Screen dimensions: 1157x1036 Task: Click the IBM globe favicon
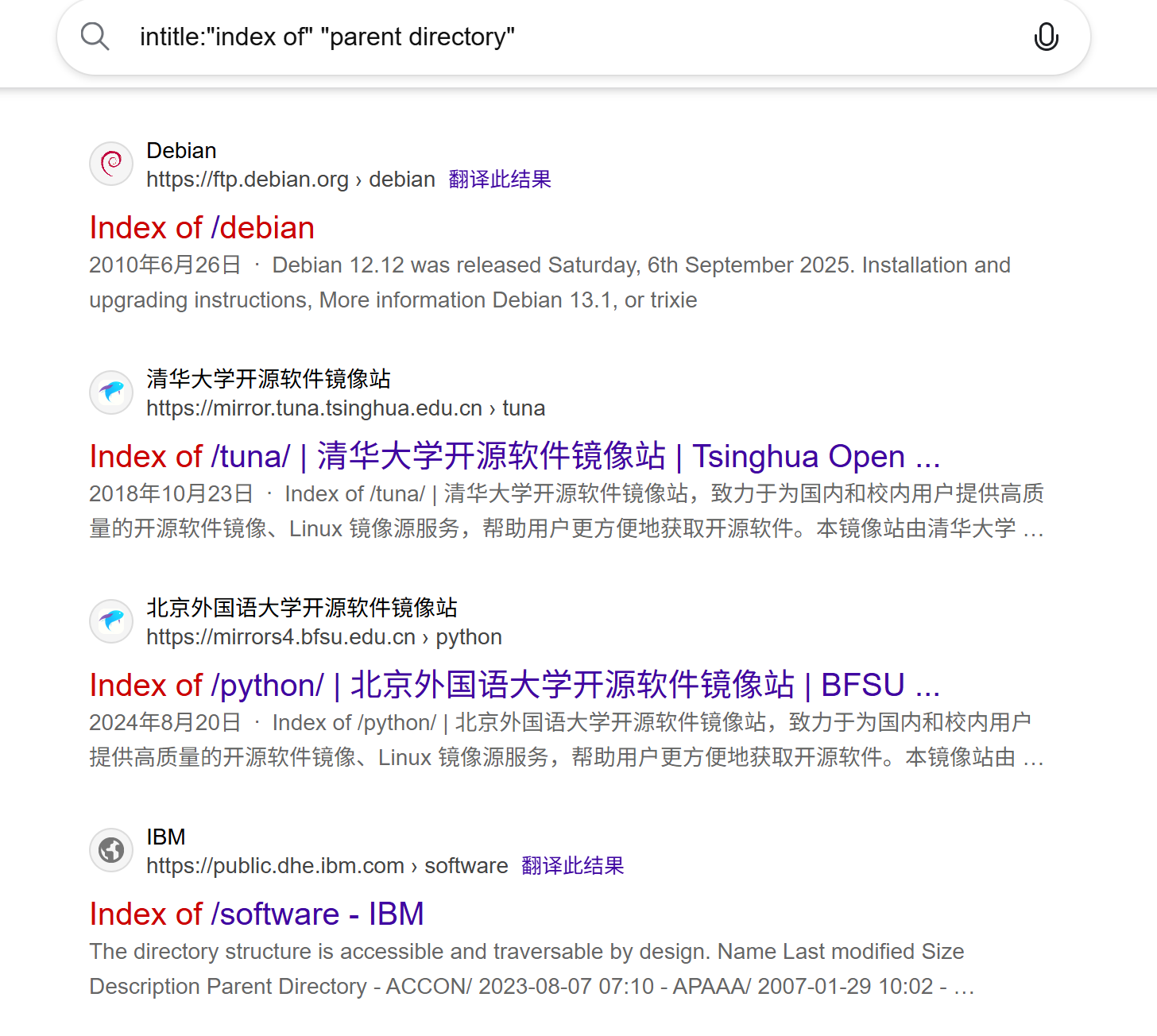point(111,850)
